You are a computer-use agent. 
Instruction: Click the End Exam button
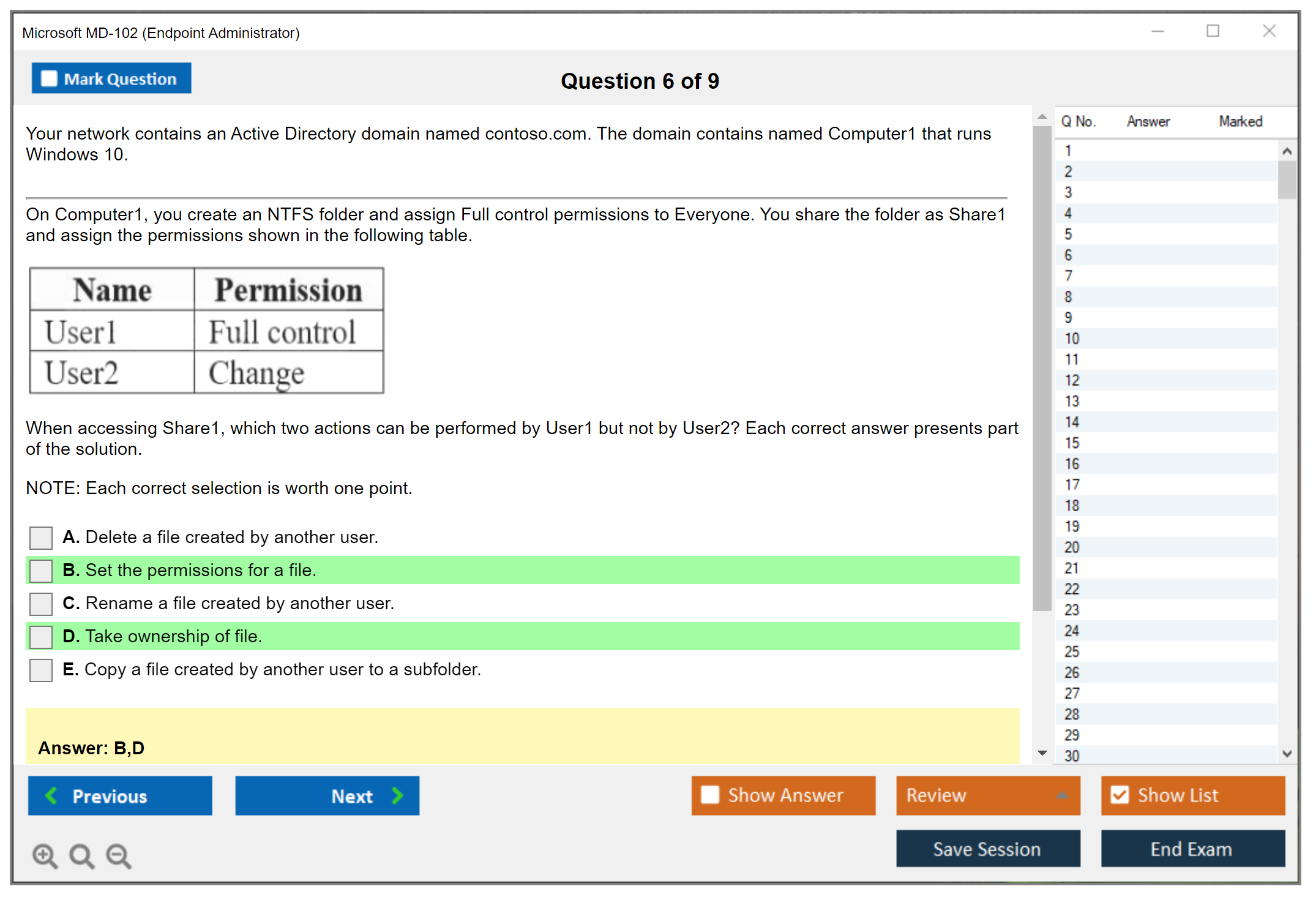pyautogui.click(x=1192, y=849)
